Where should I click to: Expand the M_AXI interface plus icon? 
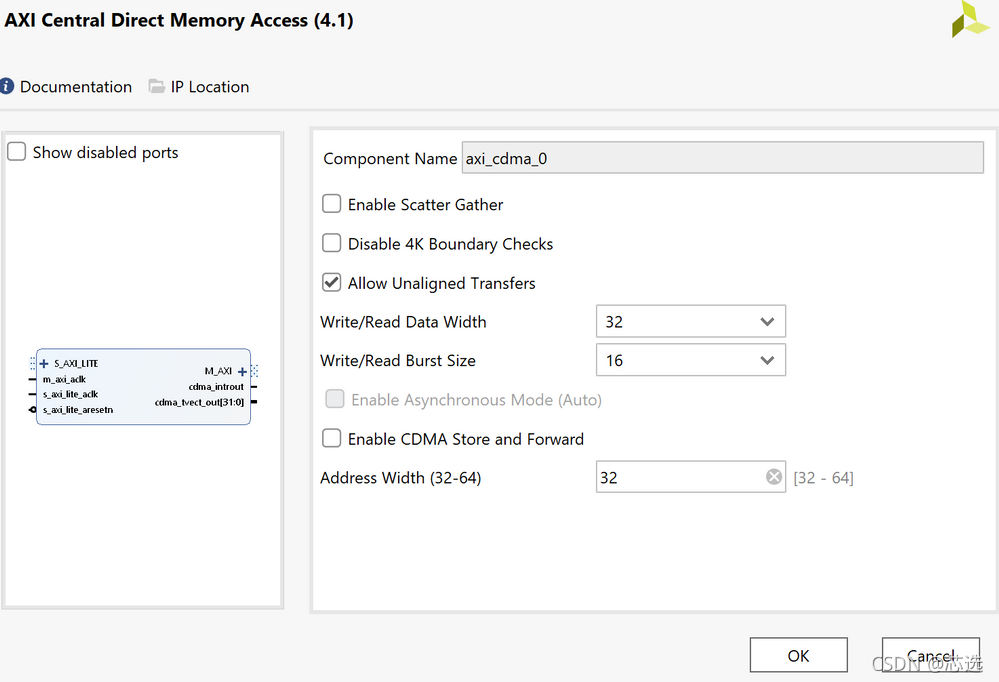(x=242, y=371)
